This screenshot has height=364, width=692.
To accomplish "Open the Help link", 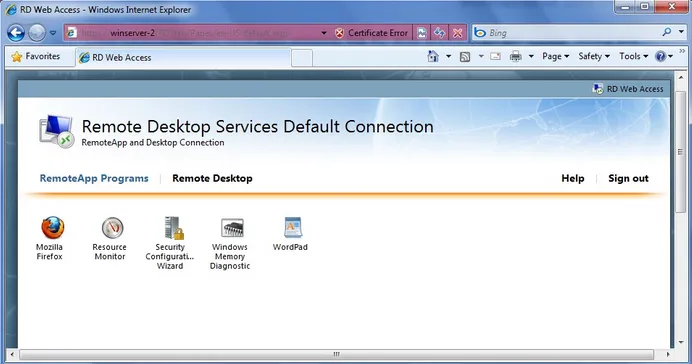I will [x=573, y=178].
